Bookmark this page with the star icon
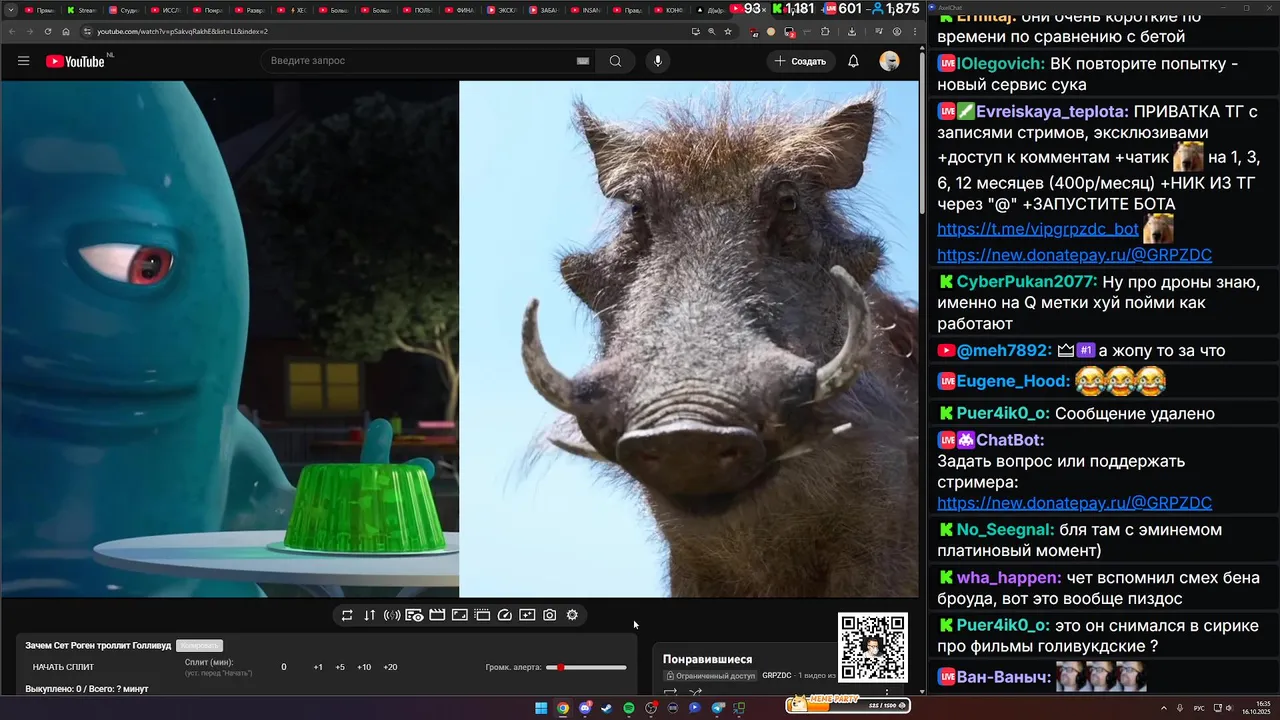This screenshot has width=1280, height=720. [x=728, y=31]
